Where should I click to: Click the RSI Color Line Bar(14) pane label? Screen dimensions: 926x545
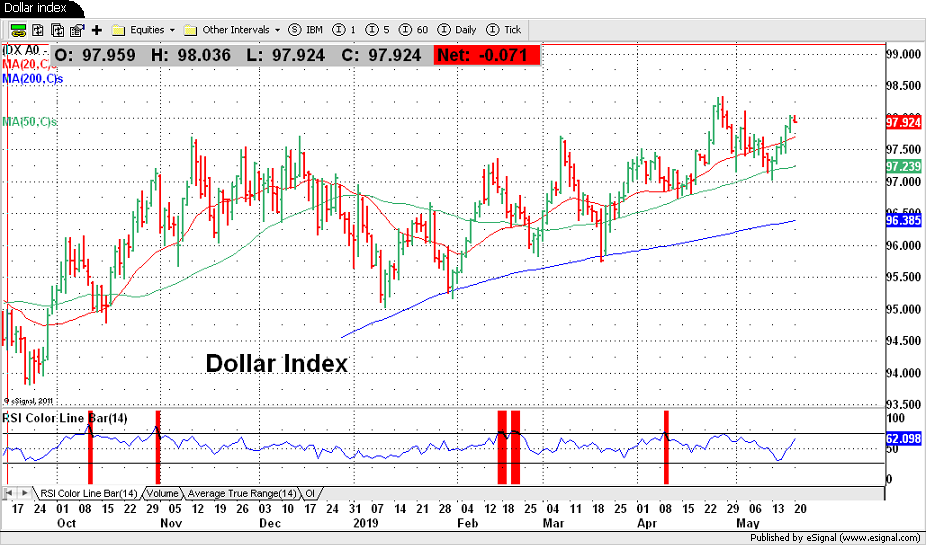65,418
